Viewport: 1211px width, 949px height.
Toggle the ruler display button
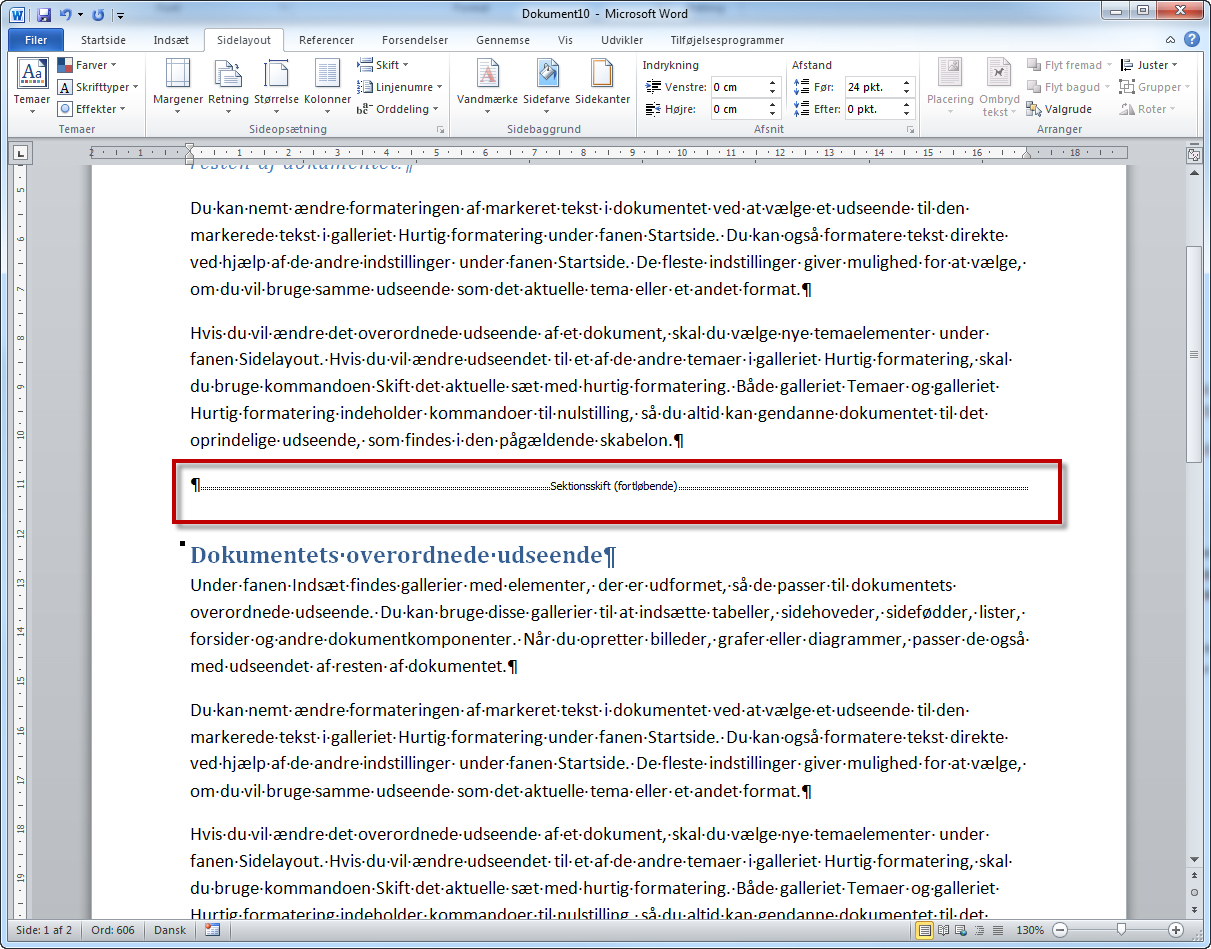pos(1193,154)
